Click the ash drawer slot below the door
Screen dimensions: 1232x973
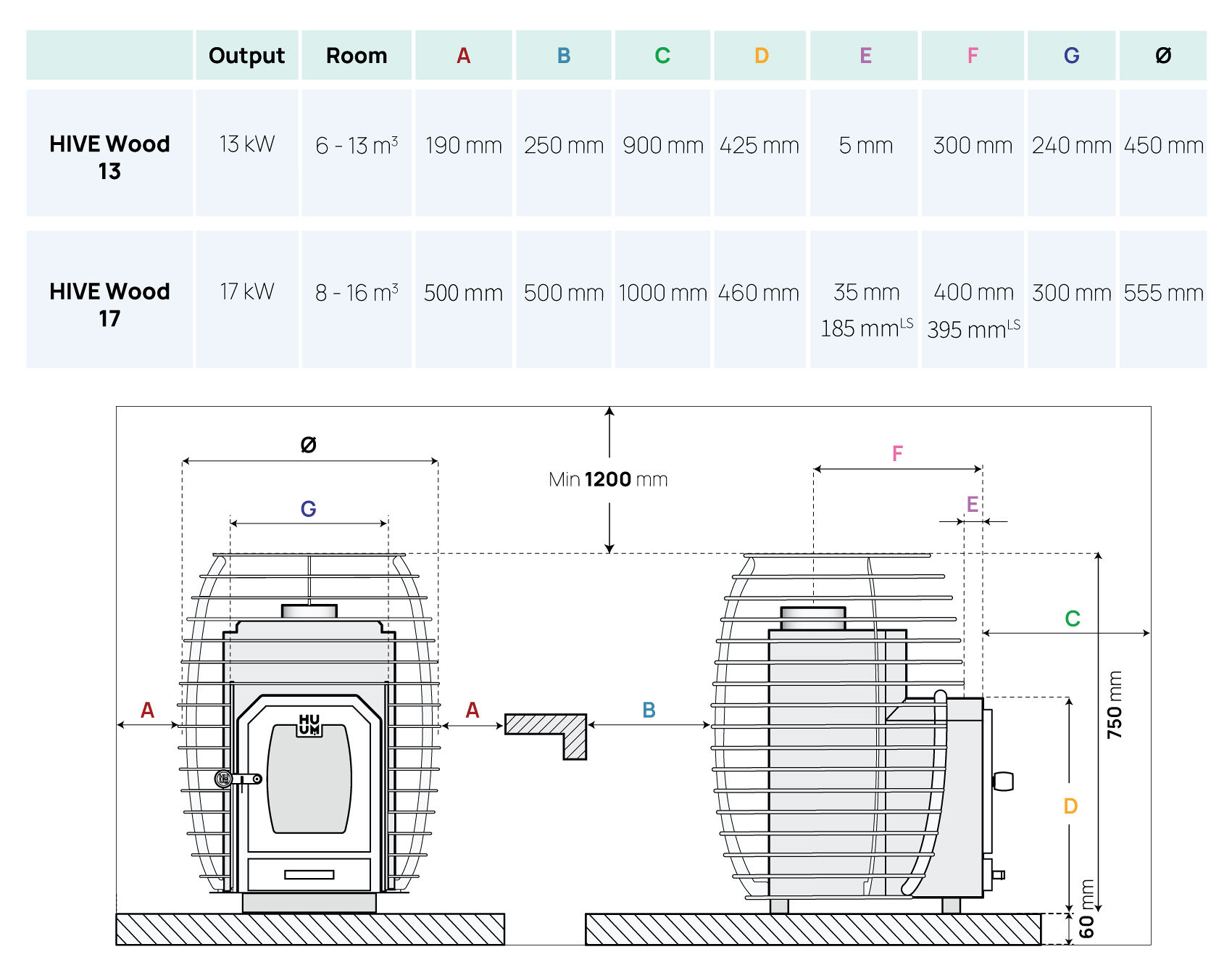point(309,874)
